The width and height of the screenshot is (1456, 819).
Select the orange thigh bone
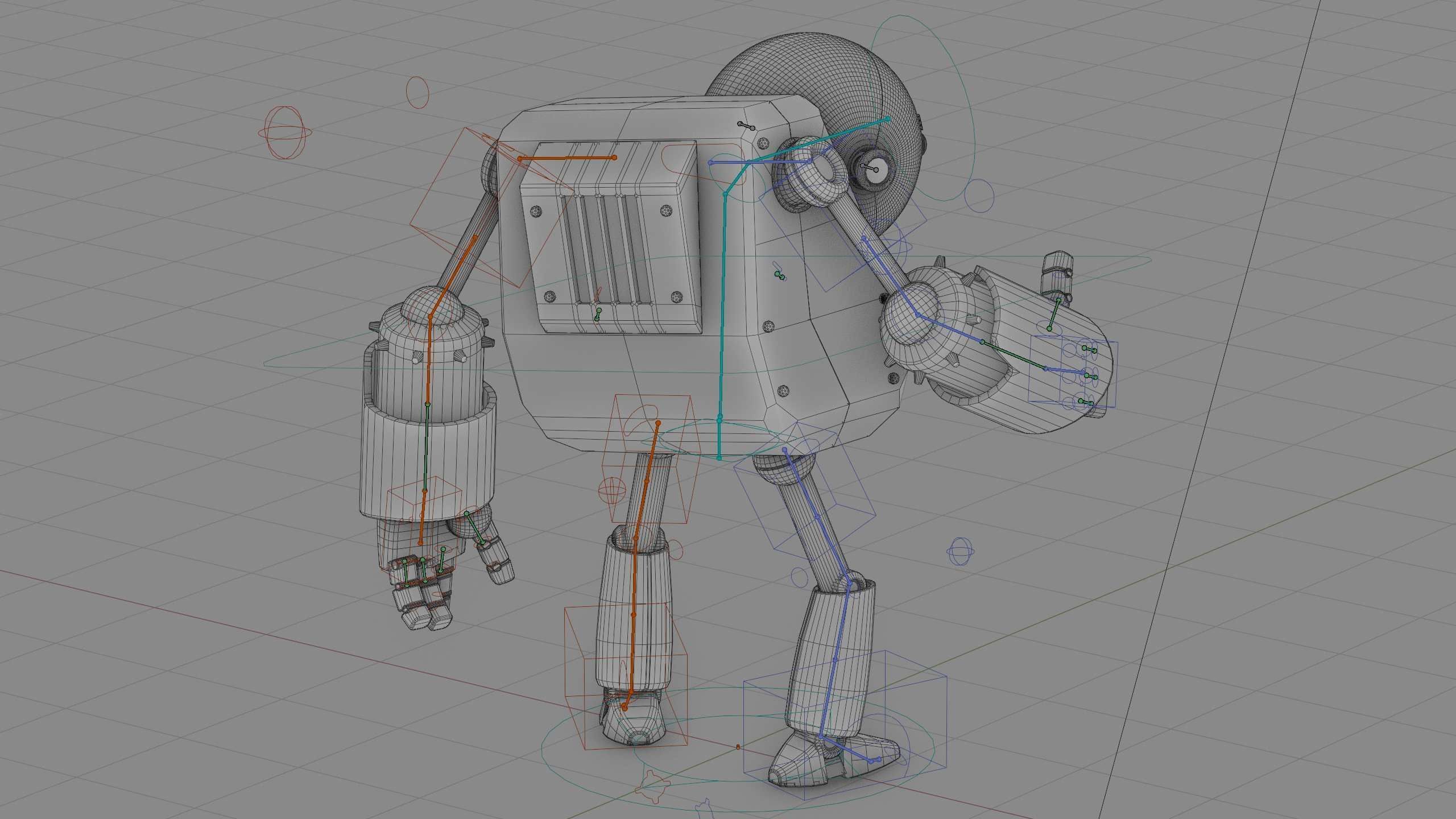pyautogui.click(x=647, y=481)
